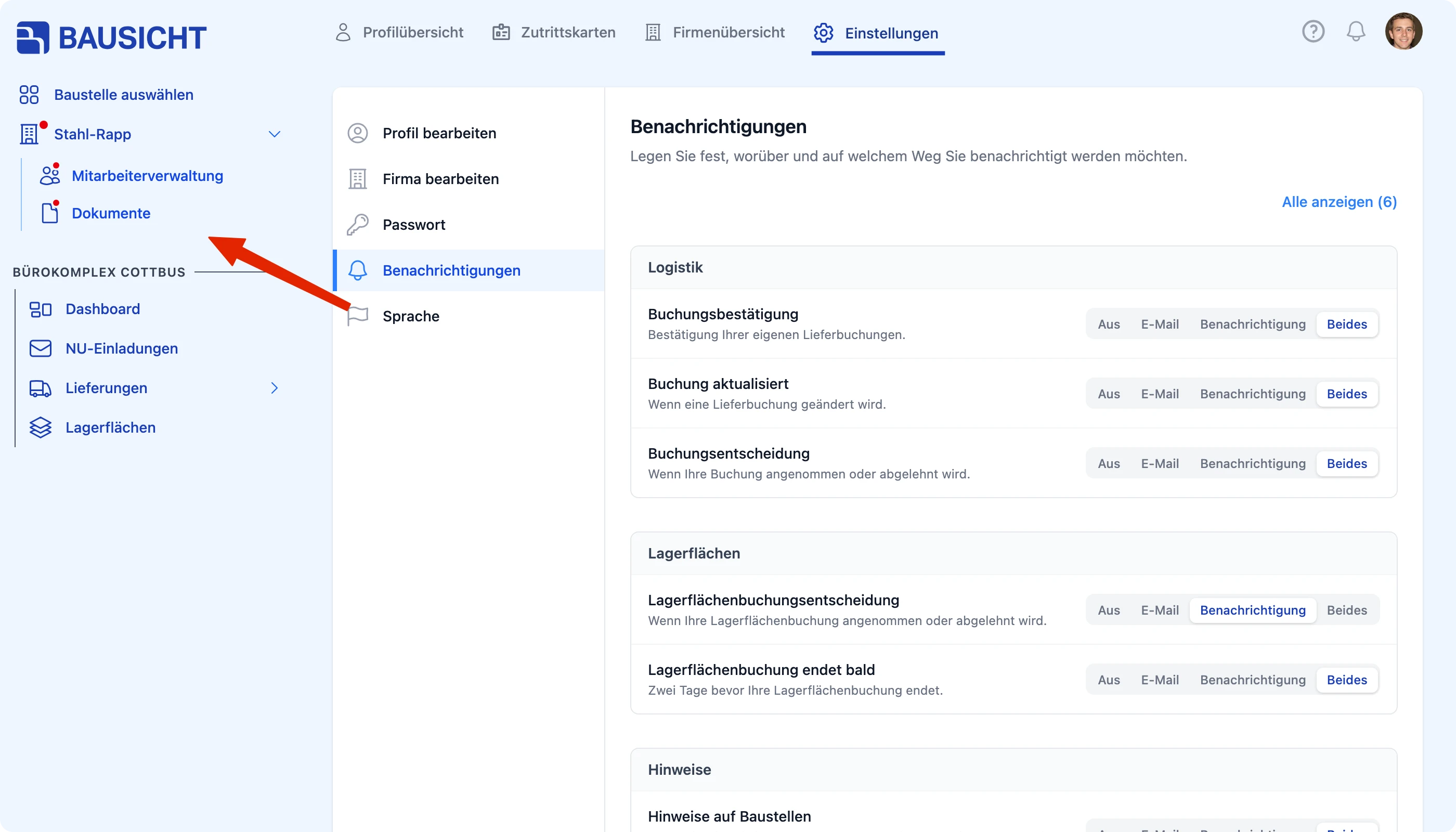Go to Passwort settings
The width and height of the screenshot is (1456, 832).
(x=469, y=225)
